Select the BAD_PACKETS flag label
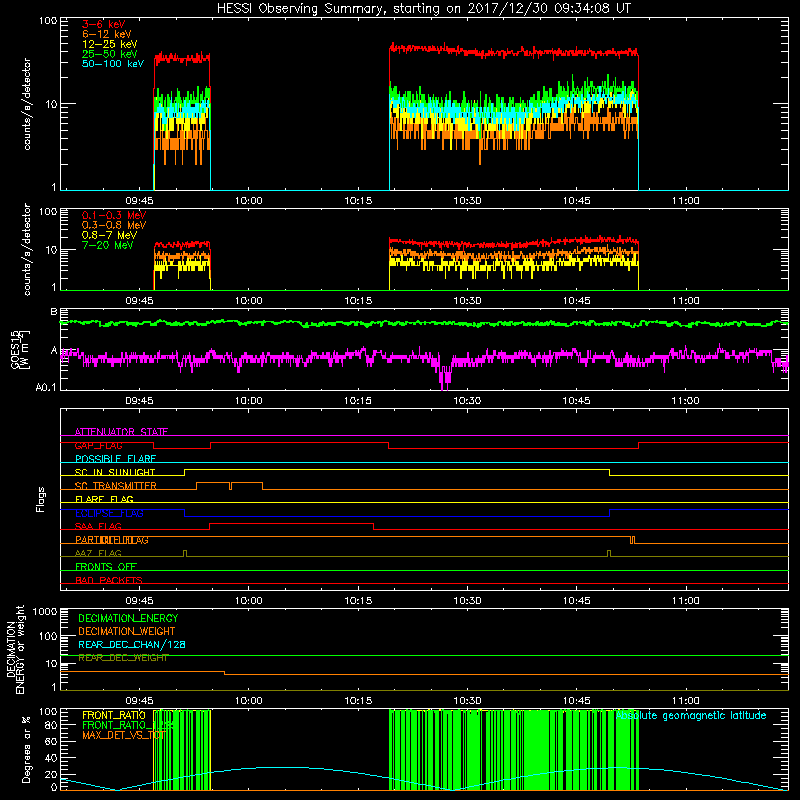The height and width of the screenshot is (800, 800). pos(109,580)
